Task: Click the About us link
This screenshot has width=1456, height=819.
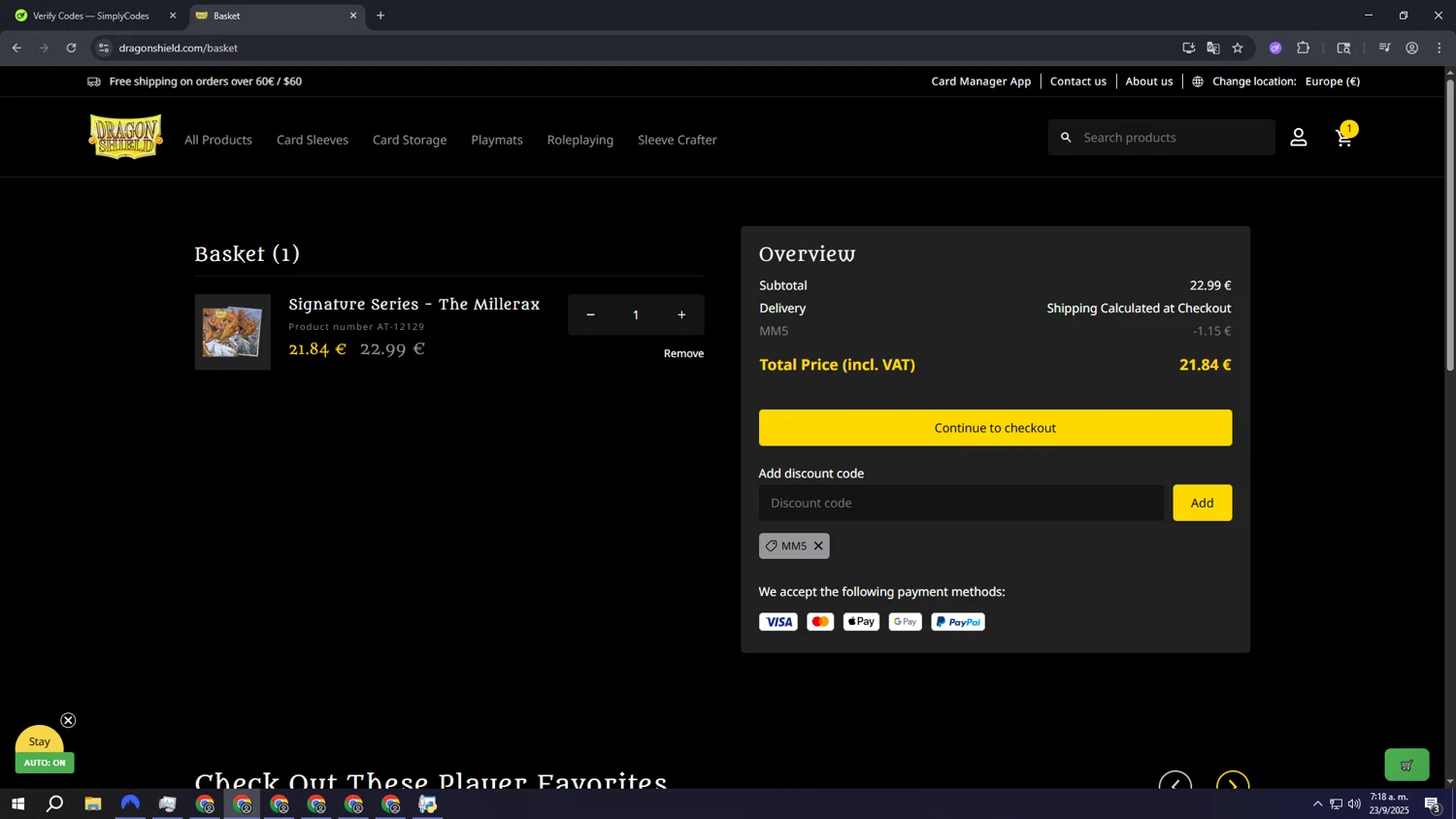Action: 1149,82
